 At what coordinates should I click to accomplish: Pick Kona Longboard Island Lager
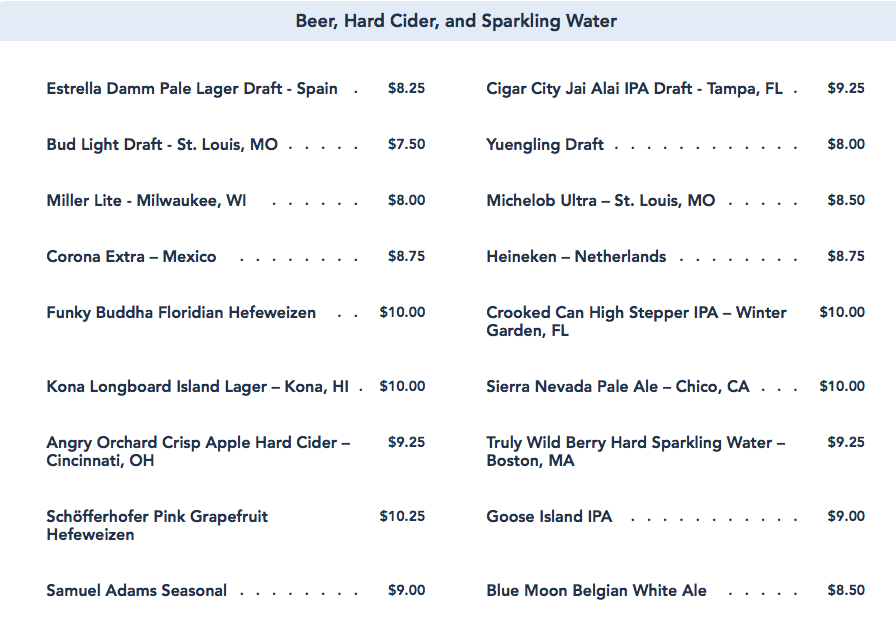pos(198,386)
